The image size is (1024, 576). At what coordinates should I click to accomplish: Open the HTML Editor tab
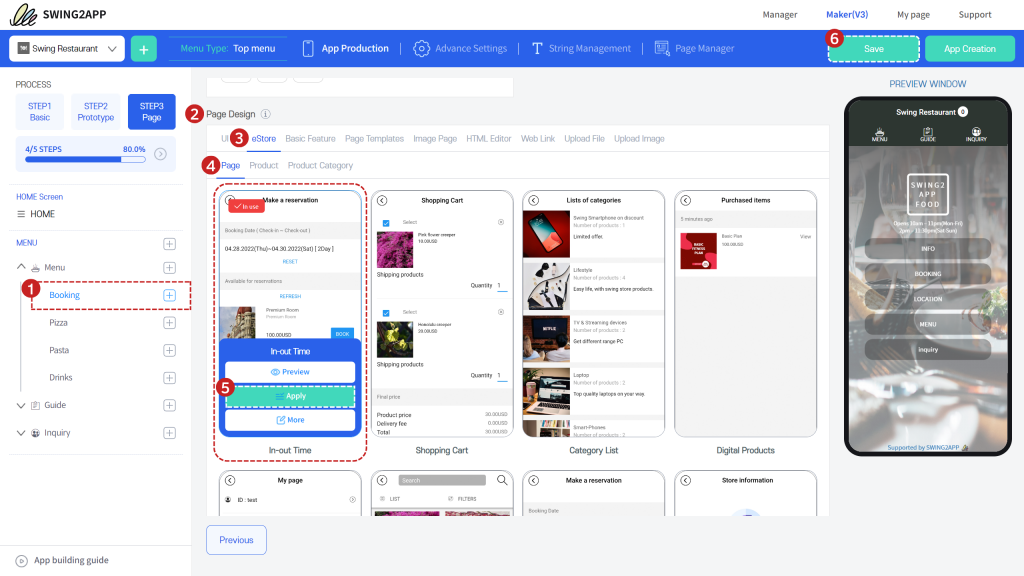pyautogui.click(x=488, y=138)
